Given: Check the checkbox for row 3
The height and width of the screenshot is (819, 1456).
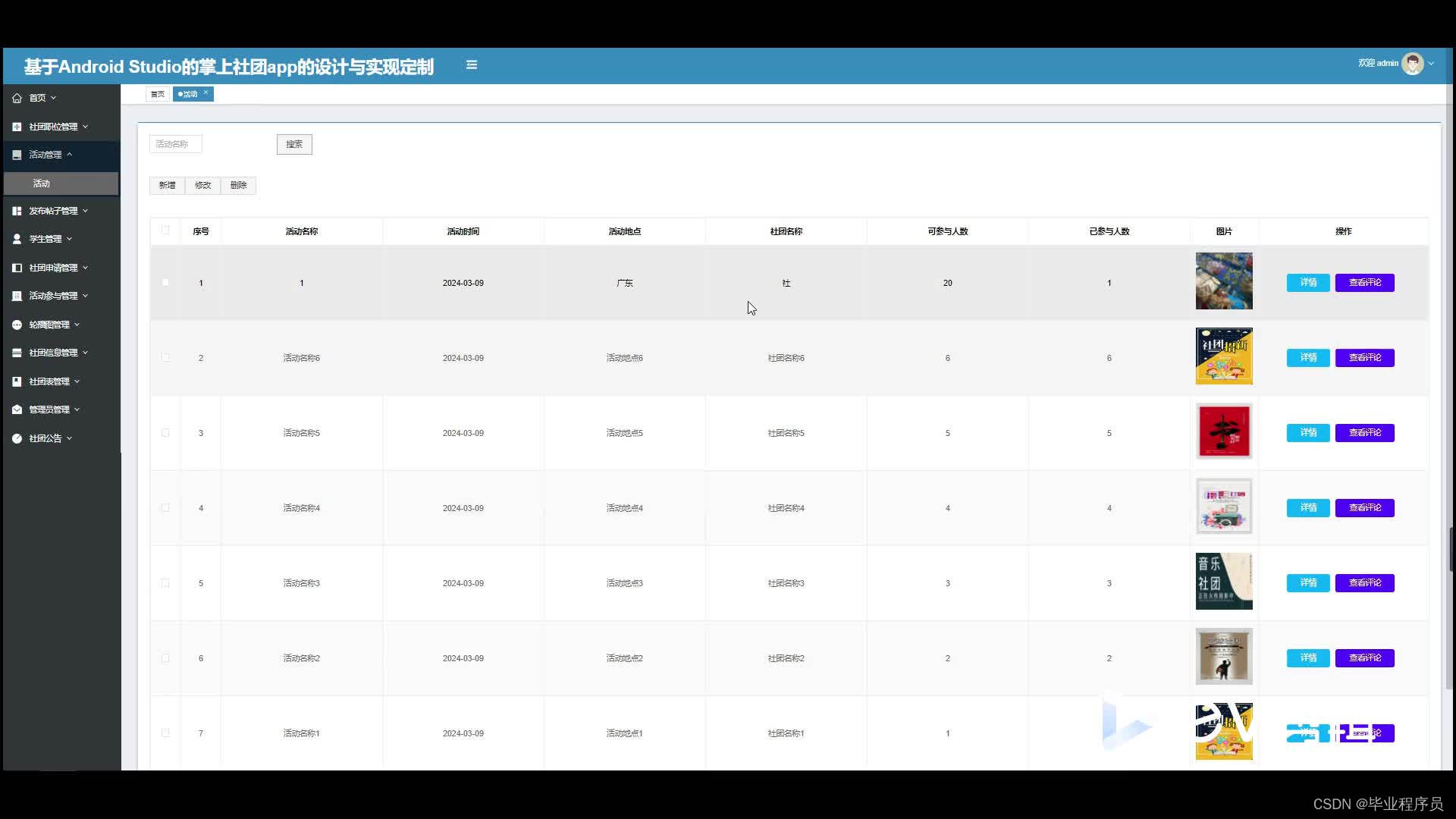Looking at the screenshot, I should [x=165, y=433].
